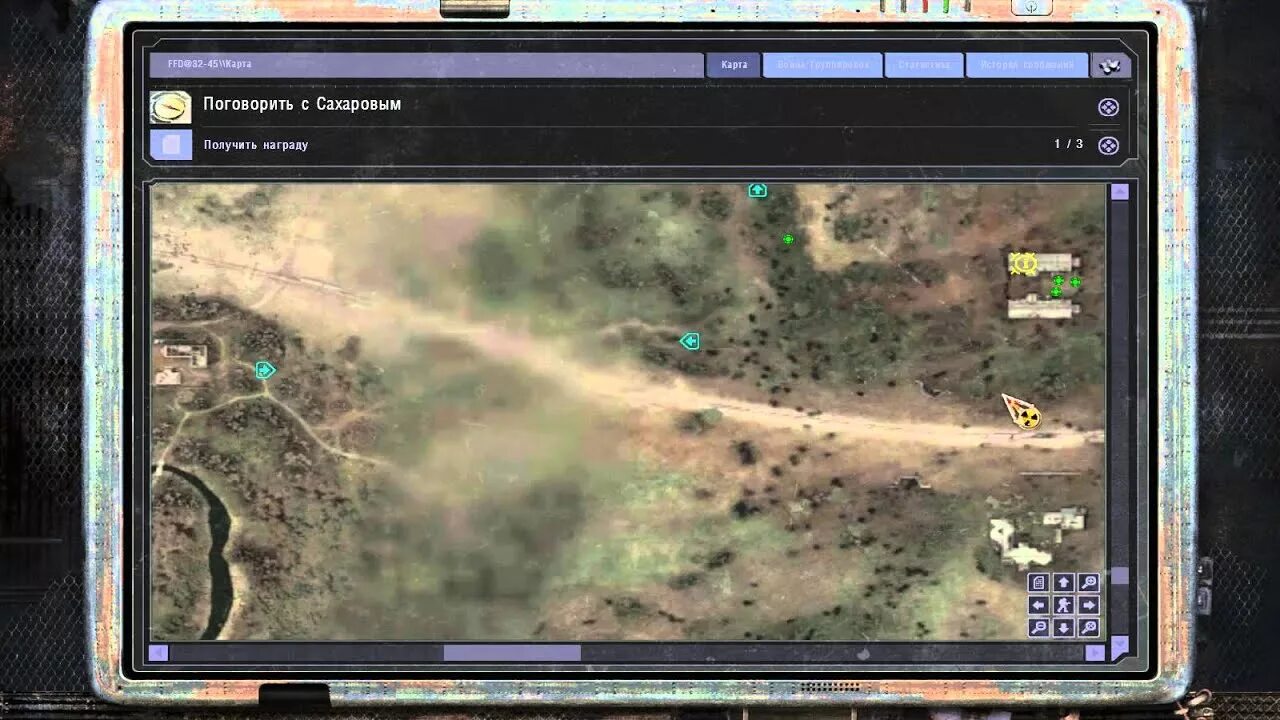
Task: Click the cyan up-arrow level exit marker
Action: pyautogui.click(x=758, y=190)
